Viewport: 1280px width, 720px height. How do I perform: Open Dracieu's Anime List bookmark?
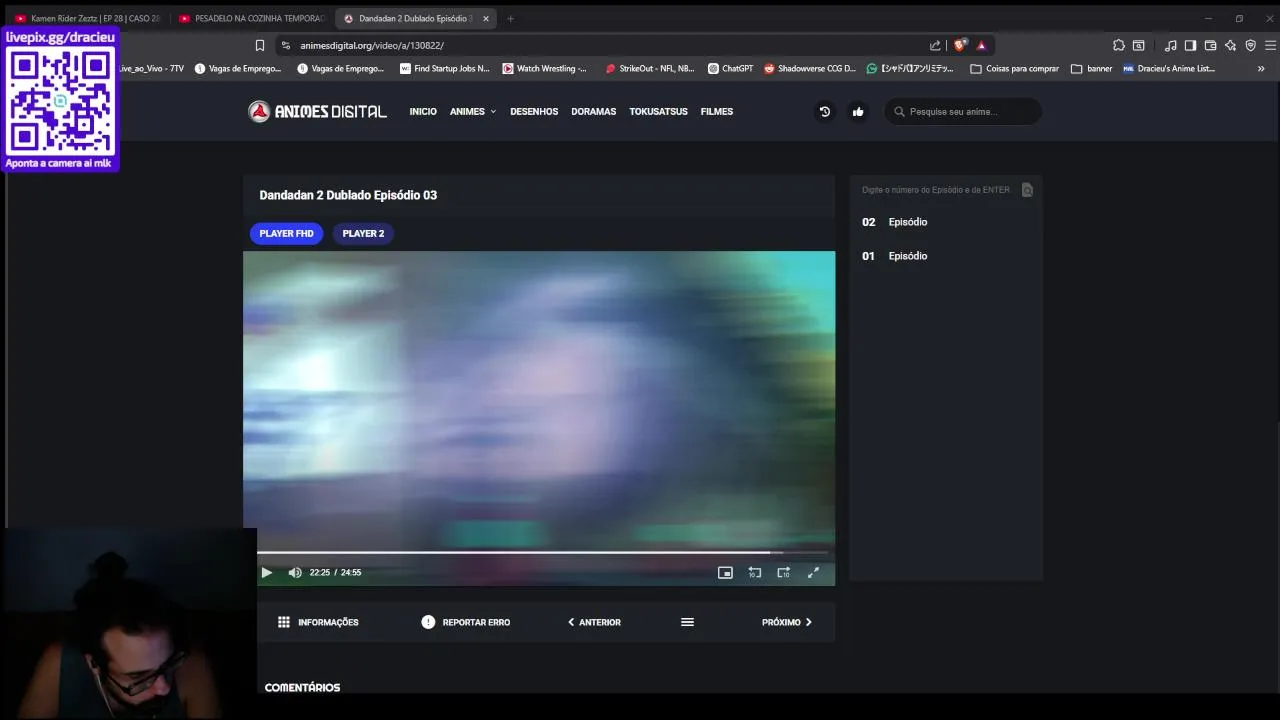click(1168, 69)
